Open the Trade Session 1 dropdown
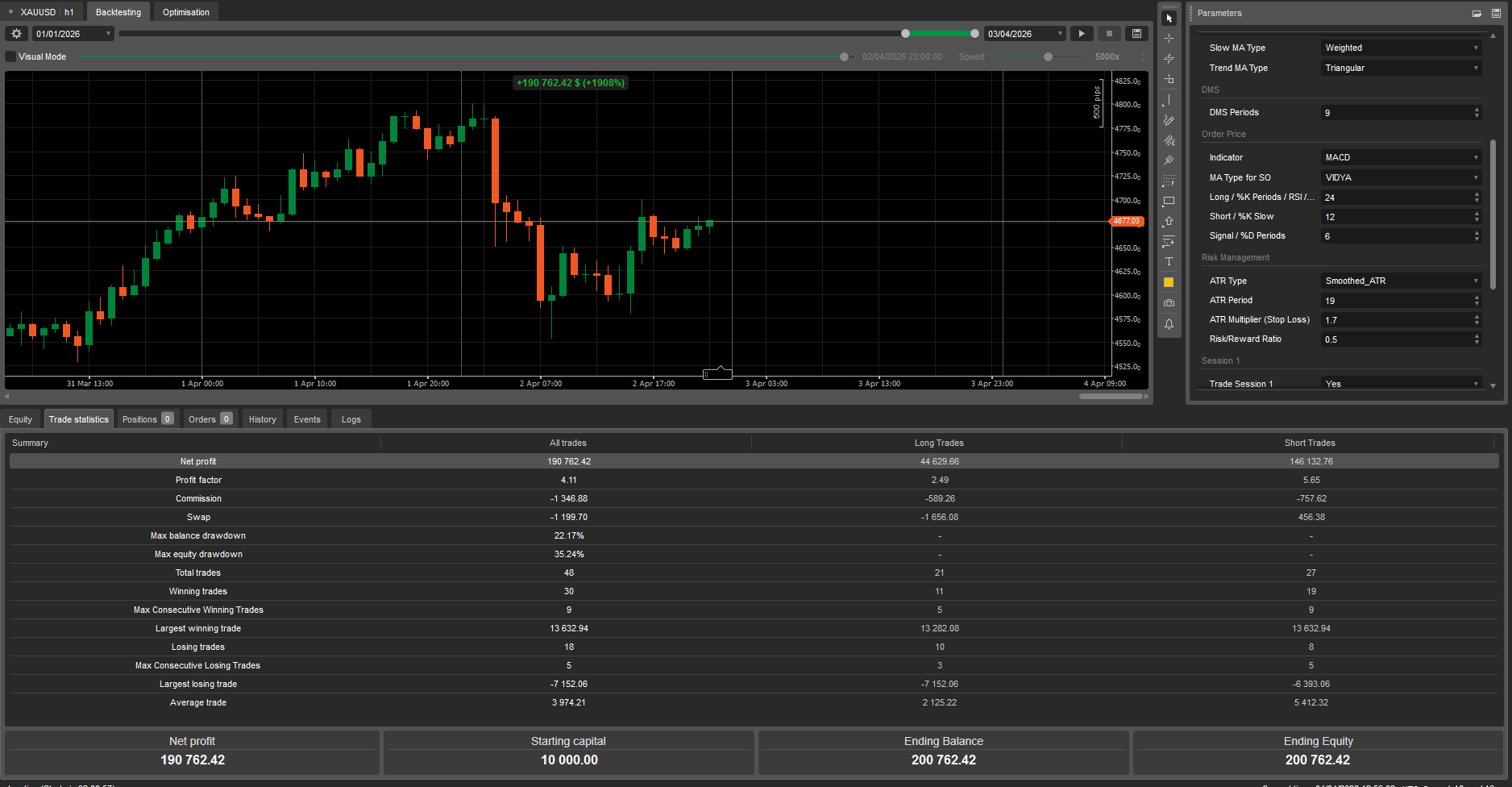 [x=1400, y=384]
